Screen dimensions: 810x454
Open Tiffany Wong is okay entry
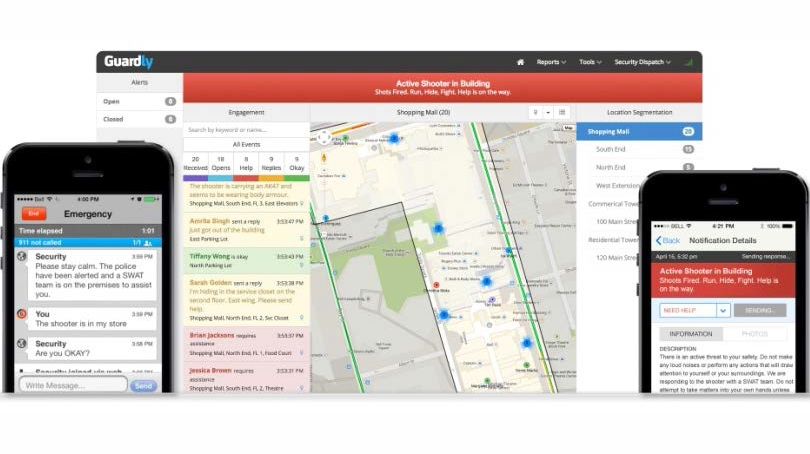click(x=246, y=261)
